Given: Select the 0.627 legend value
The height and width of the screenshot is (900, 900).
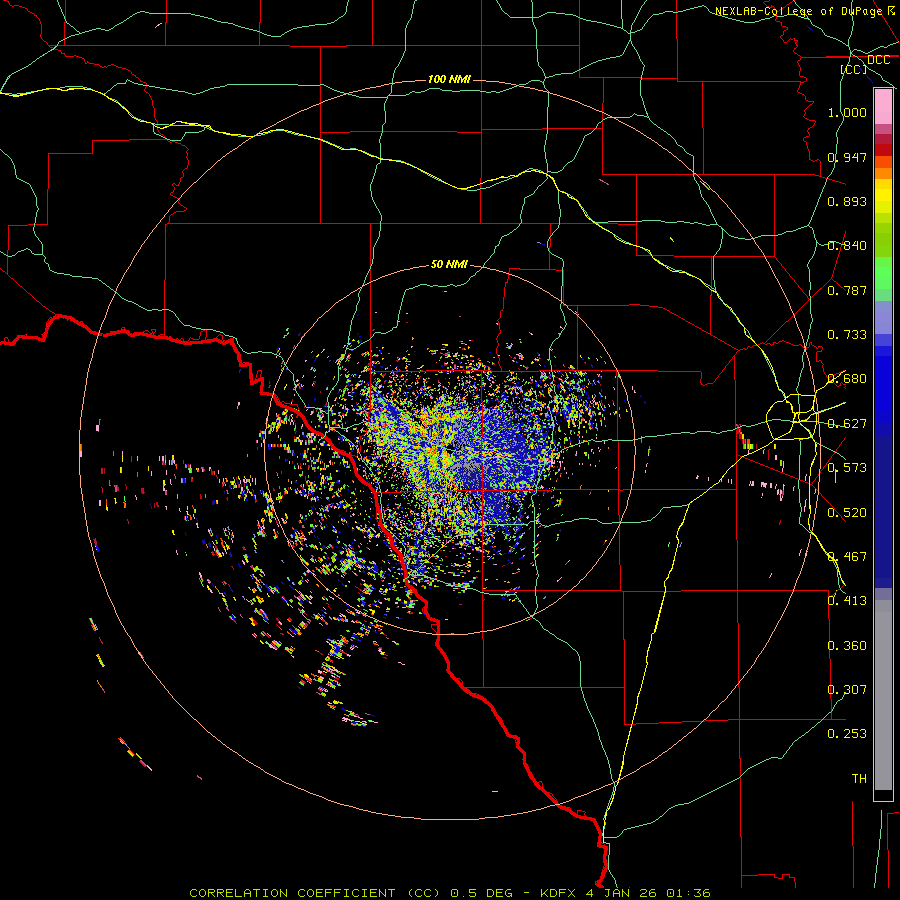Looking at the screenshot, I should 847,424.
